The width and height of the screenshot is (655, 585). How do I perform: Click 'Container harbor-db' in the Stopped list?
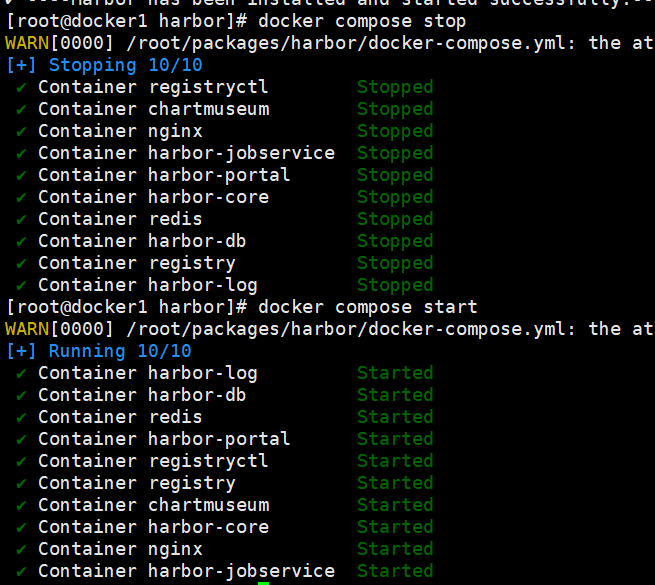(x=142, y=241)
